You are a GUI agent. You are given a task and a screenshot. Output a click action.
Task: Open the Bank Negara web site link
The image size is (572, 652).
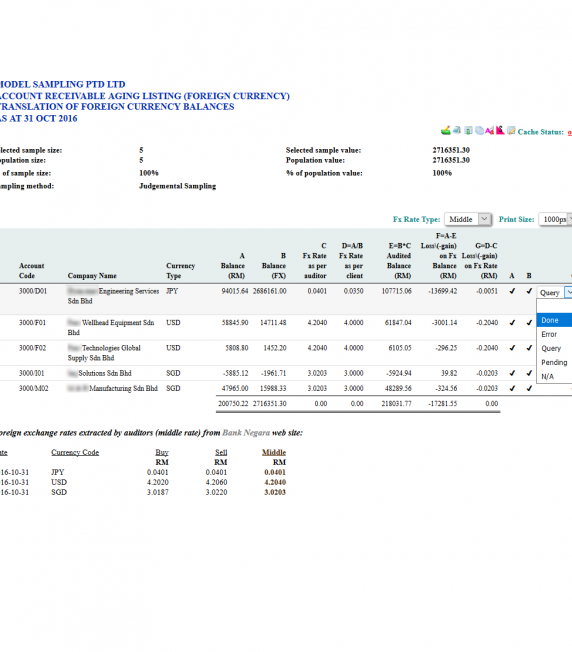click(246, 433)
